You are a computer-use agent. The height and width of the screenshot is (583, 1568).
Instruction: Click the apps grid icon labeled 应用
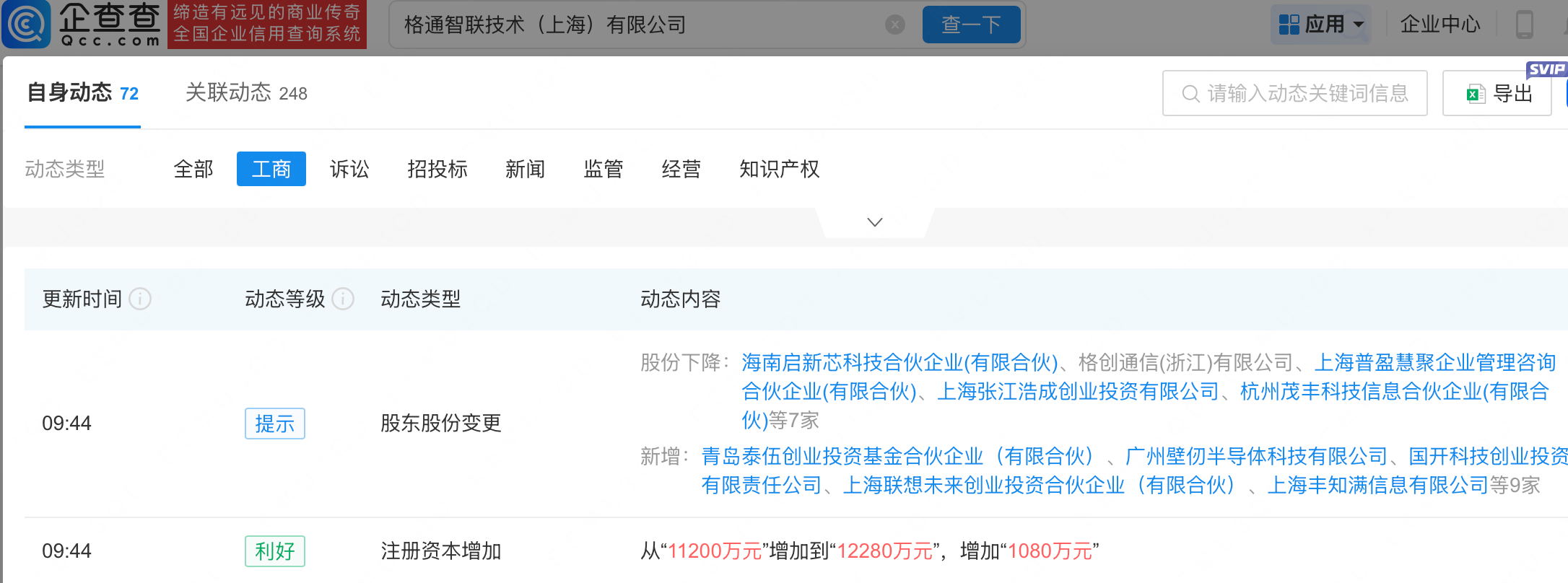click(1289, 25)
